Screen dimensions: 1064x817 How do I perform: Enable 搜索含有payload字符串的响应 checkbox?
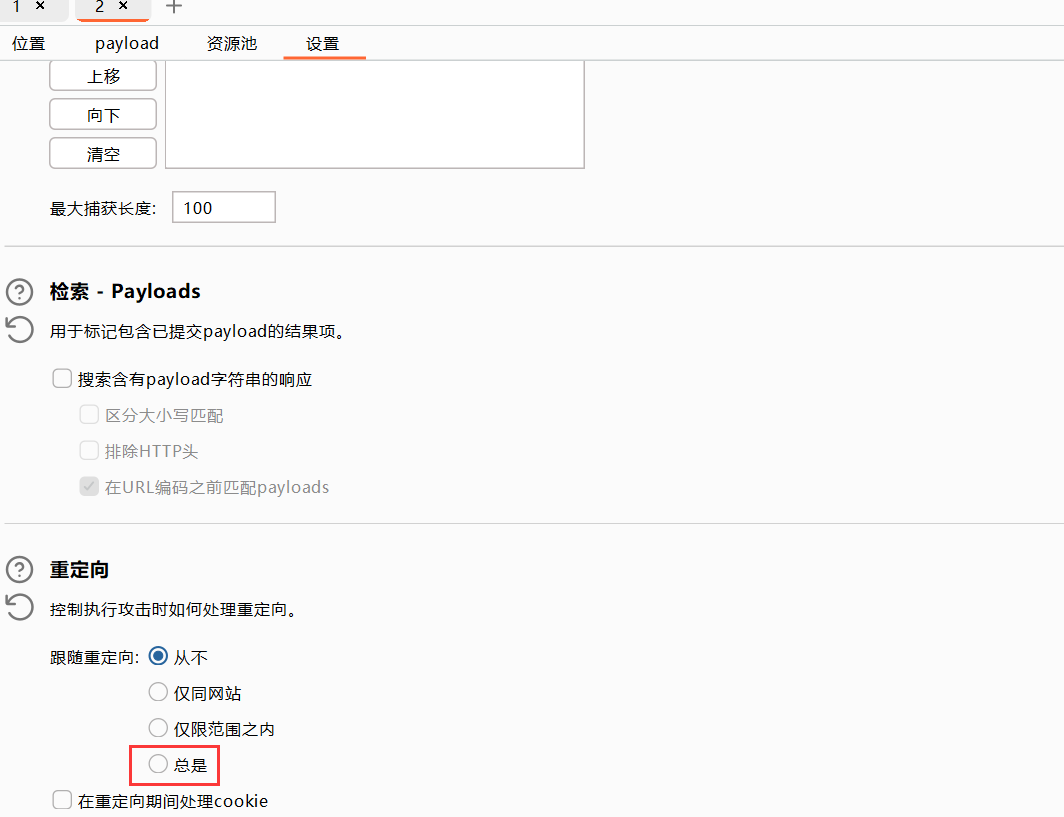click(62, 379)
